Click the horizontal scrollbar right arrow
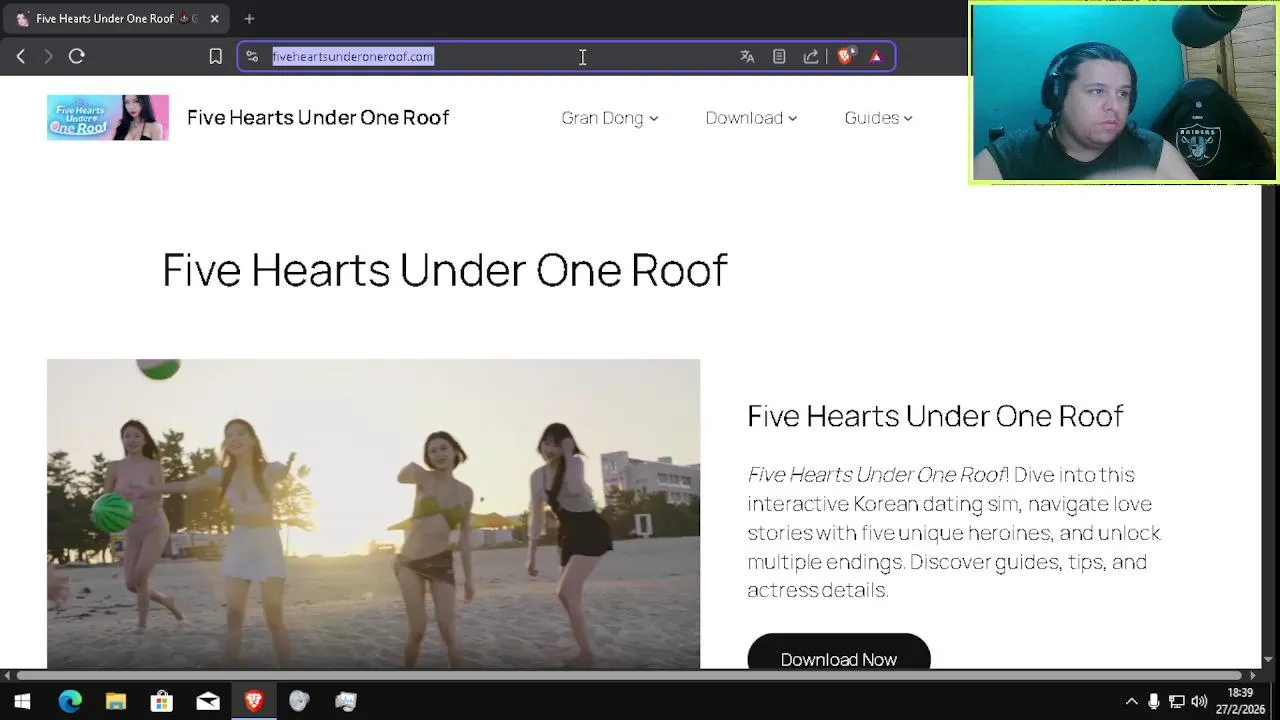This screenshot has height=720, width=1280. (x=1253, y=676)
